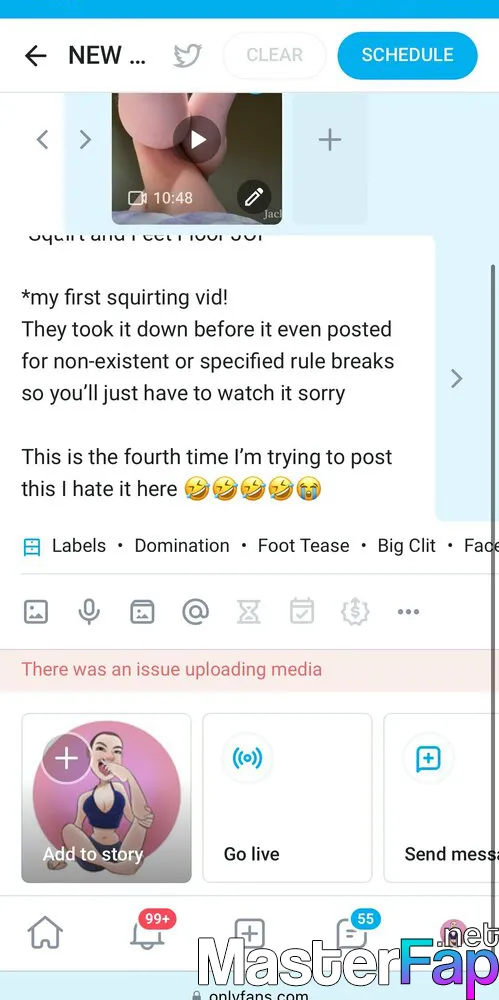499x1000 pixels.
Task: Toggle the Twitter bird share icon
Action: (x=188, y=56)
